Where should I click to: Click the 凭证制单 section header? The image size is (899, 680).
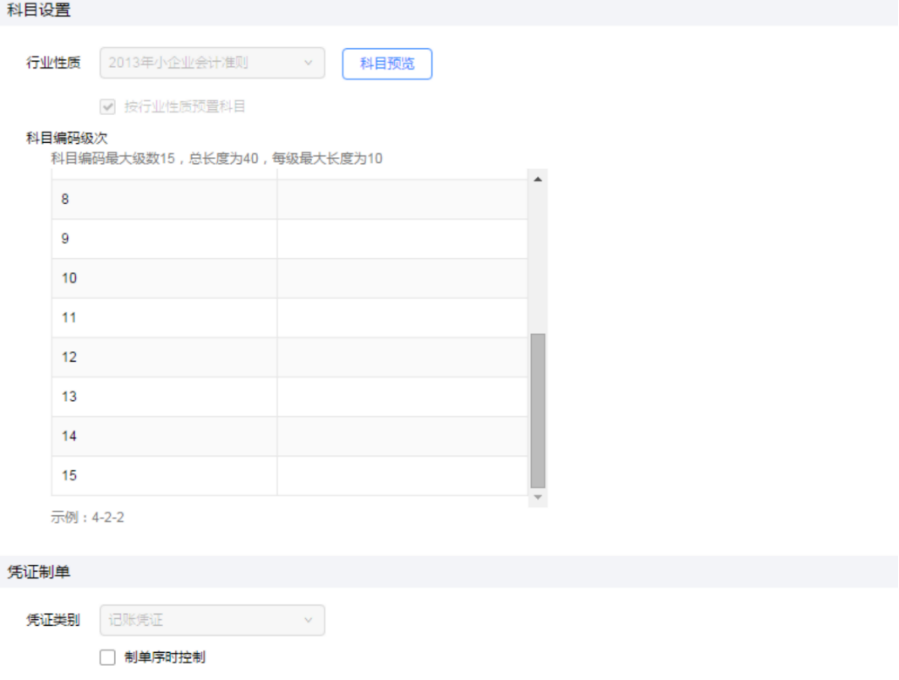pos(38,572)
